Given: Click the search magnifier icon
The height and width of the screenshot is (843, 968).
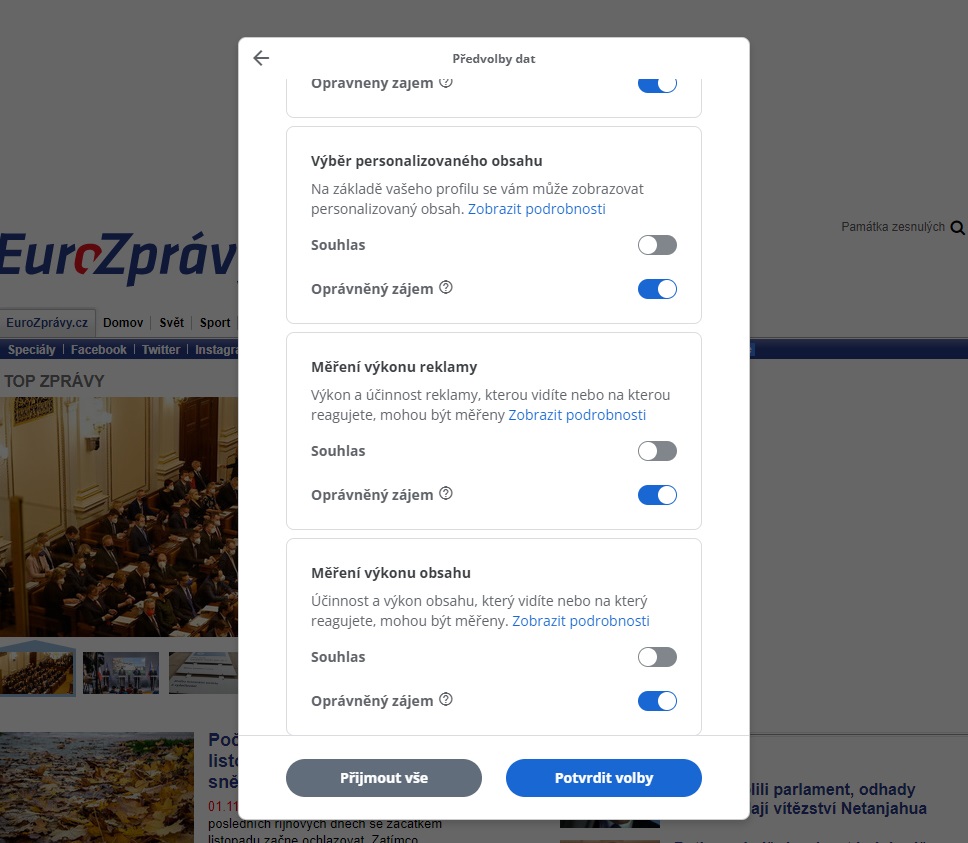Looking at the screenshot, I should 958,228.
